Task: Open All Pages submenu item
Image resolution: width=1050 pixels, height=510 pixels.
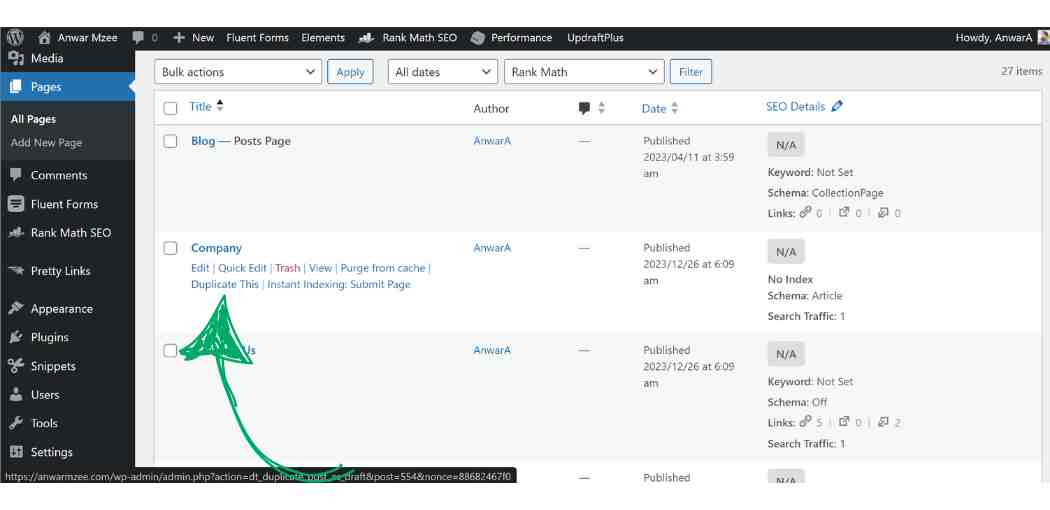Action: point(33,119)
